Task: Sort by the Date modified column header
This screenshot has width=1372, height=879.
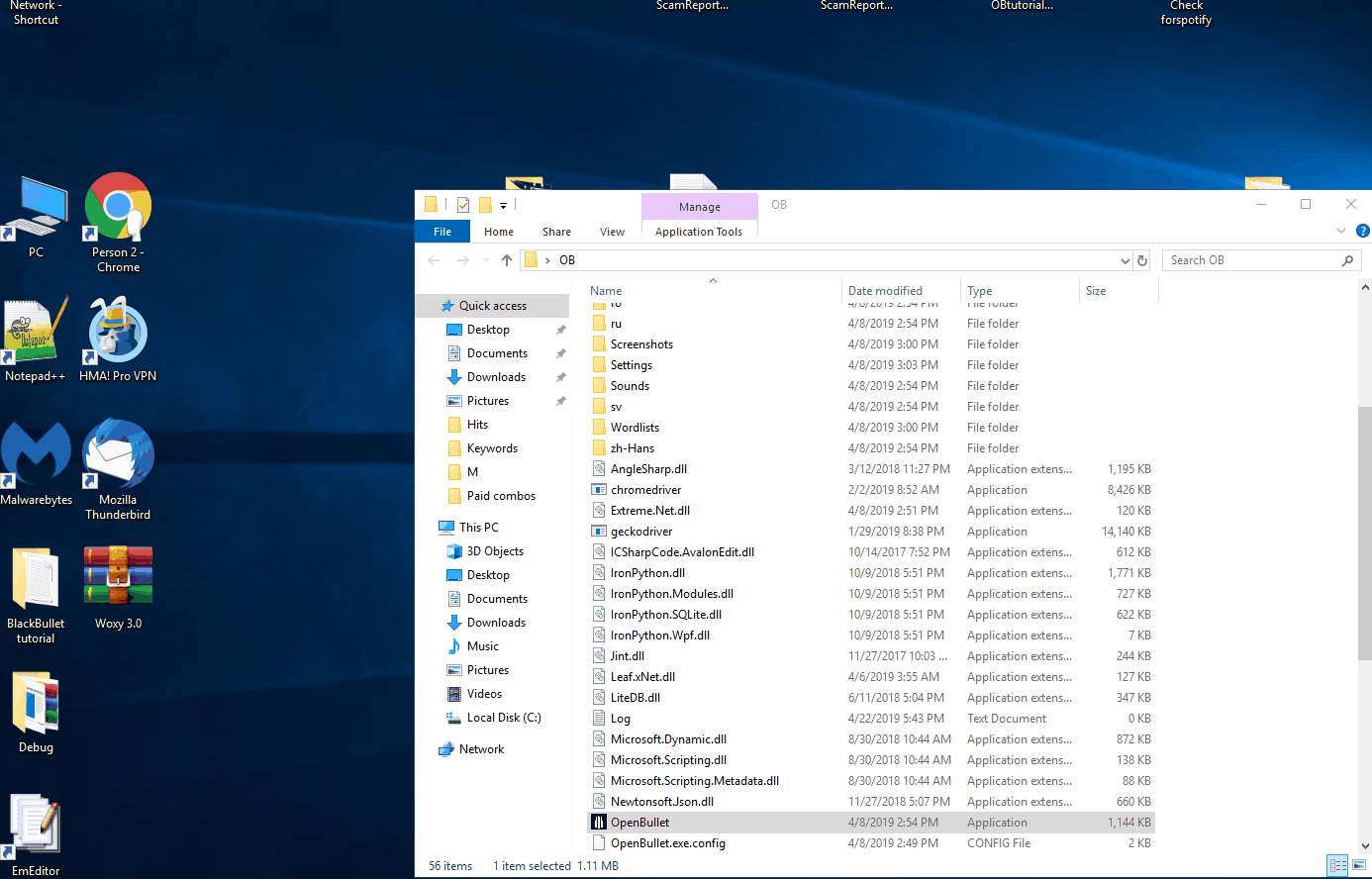Action: tap(901, 291)
